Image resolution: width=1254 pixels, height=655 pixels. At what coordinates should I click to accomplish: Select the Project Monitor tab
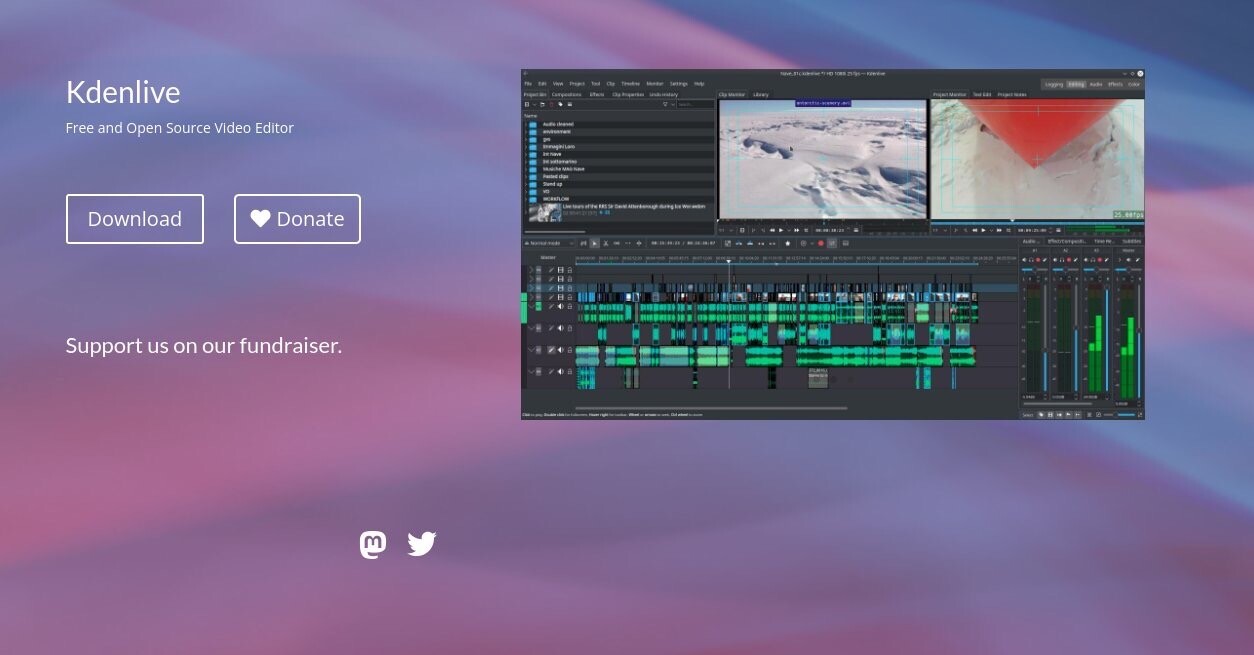[949, 95]
